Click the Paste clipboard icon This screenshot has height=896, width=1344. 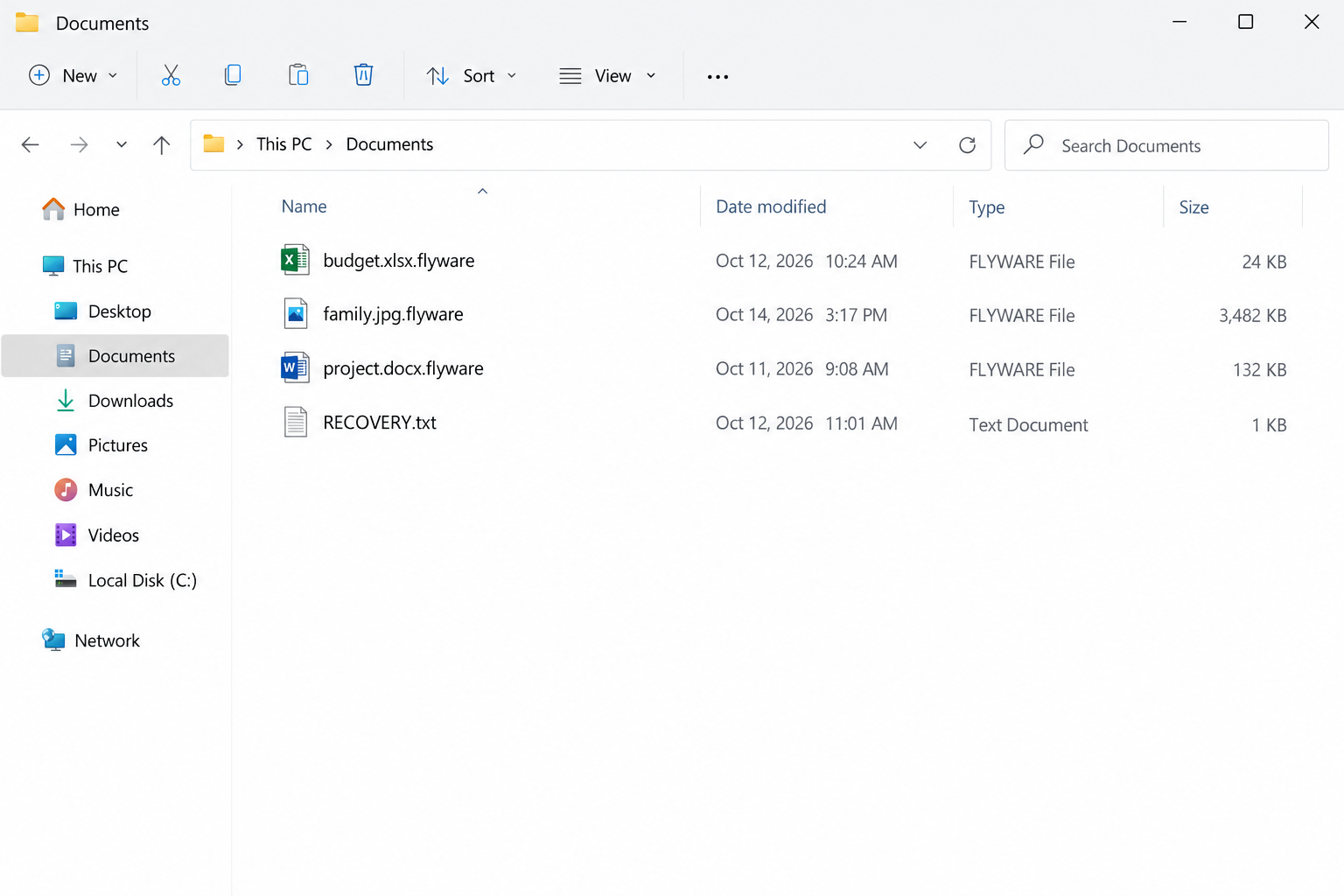tap(298, 75)
